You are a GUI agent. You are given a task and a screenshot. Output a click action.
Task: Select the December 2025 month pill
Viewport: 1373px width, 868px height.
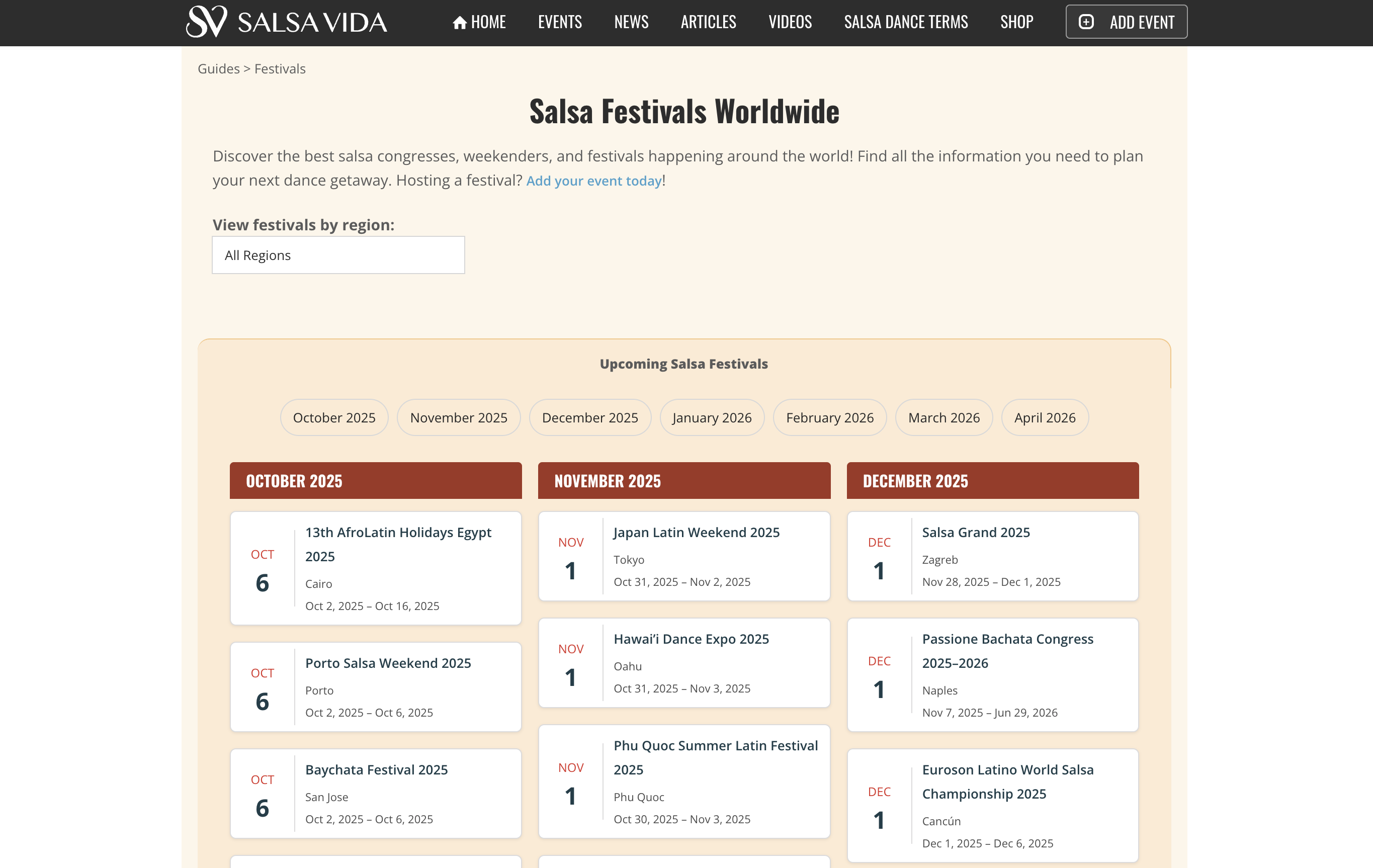589,417
